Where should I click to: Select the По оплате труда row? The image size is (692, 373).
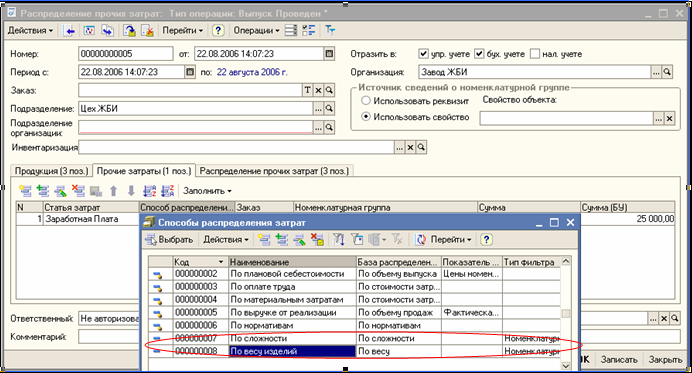pyautogui.click(x=354, y=287)
